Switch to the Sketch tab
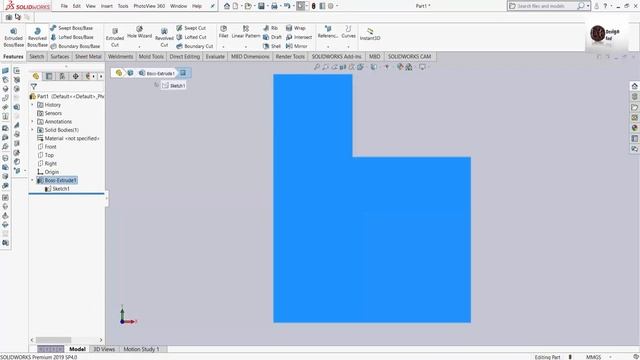Viewport: 640px width, 360px height. pos(37,57)
